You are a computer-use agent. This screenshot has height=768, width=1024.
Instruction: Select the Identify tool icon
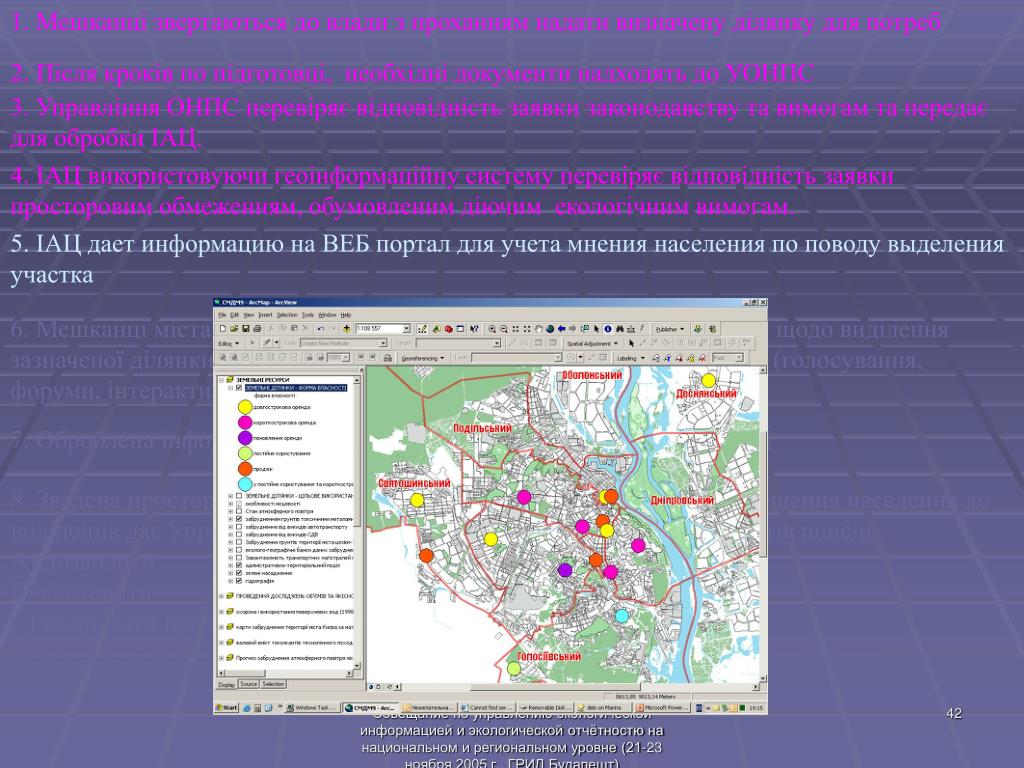[x=607, y=328]
